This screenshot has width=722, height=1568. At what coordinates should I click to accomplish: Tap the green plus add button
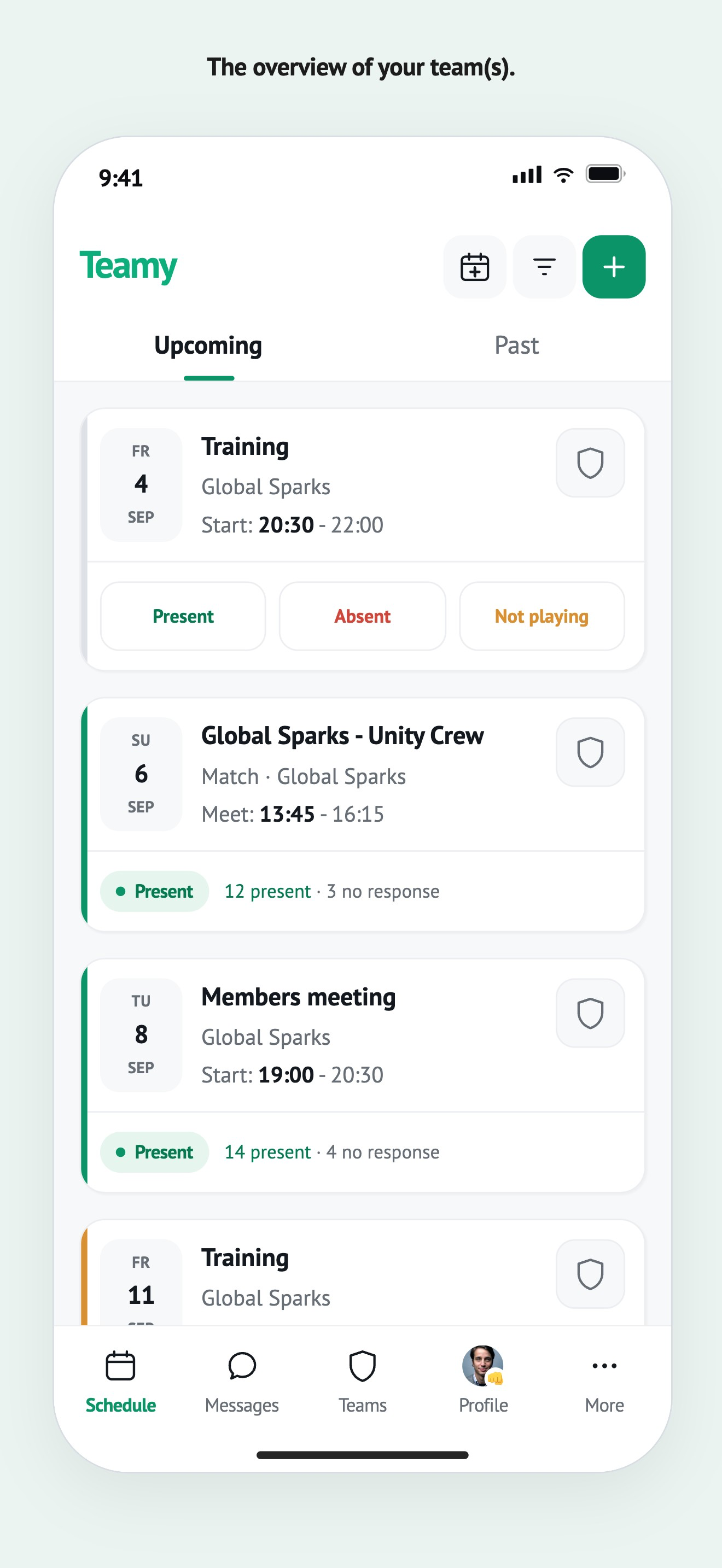pyautogui.click(x=614, y=267)
